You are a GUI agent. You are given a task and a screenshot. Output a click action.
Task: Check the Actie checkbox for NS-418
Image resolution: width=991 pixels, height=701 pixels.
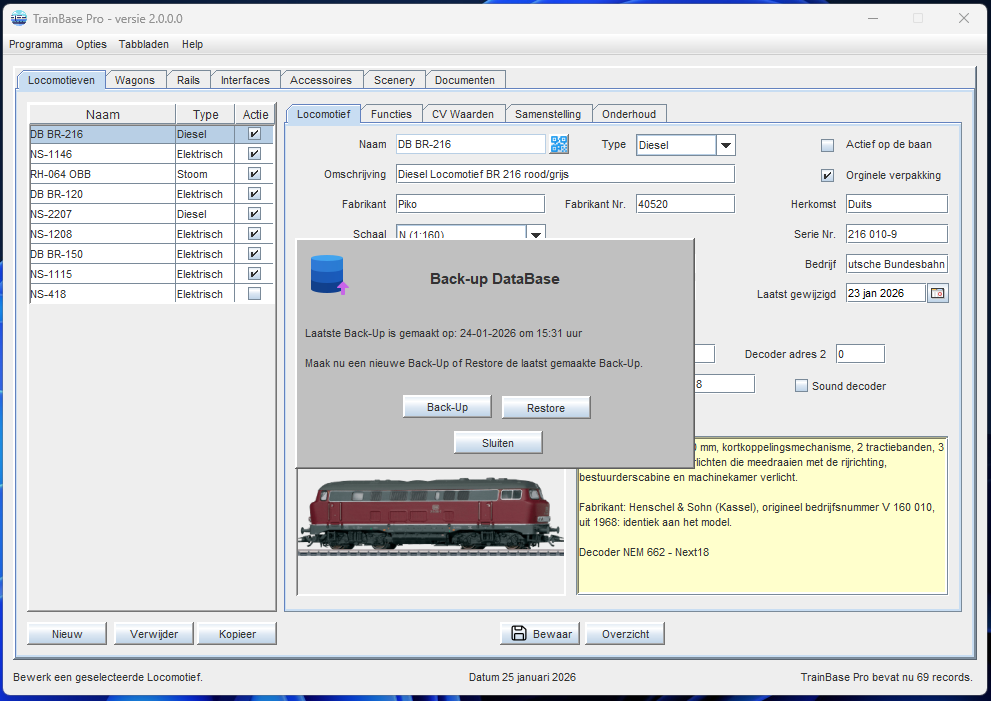click(256, 293)
